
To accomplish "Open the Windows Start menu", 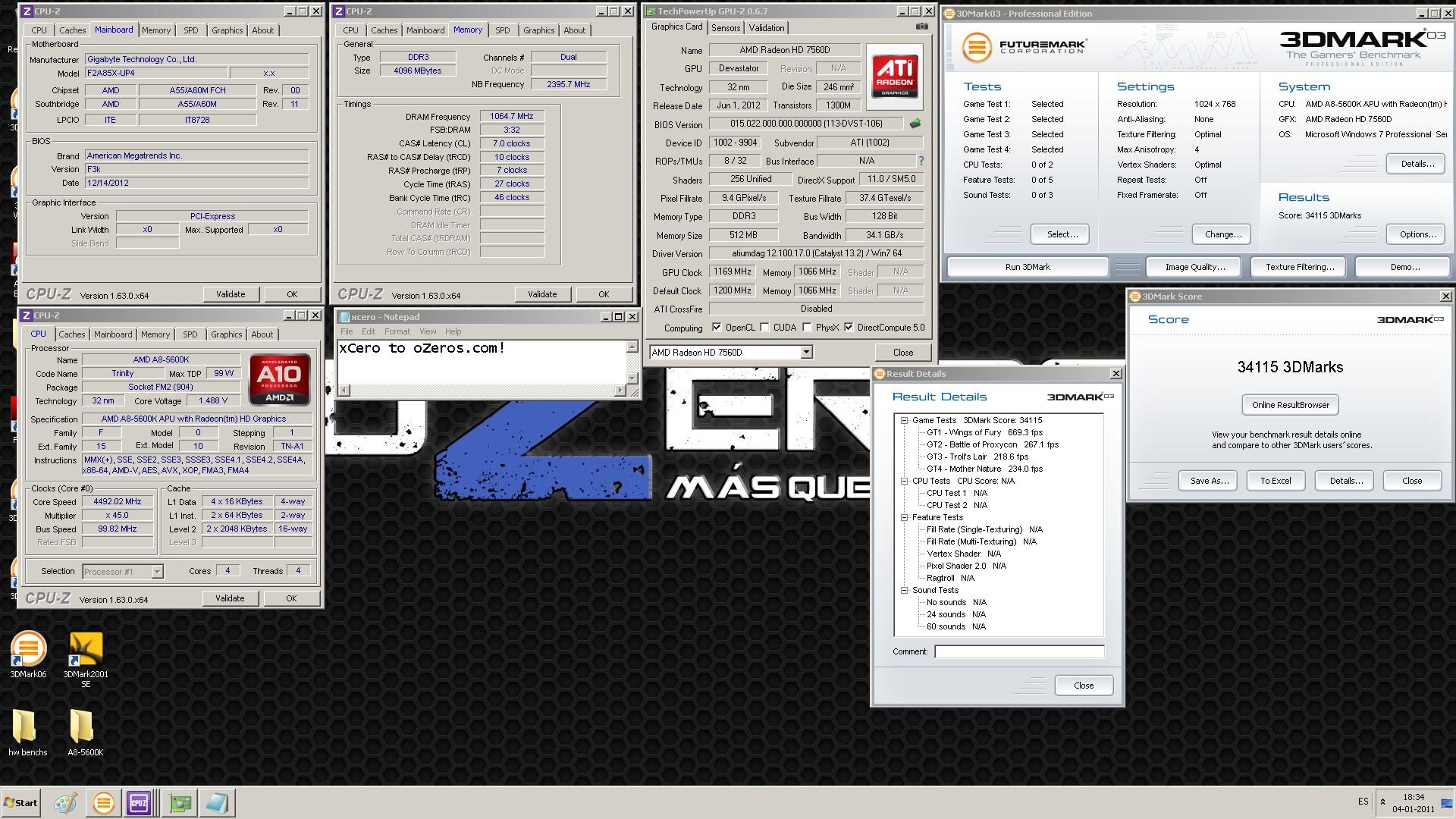I will [x=20, y=803].
